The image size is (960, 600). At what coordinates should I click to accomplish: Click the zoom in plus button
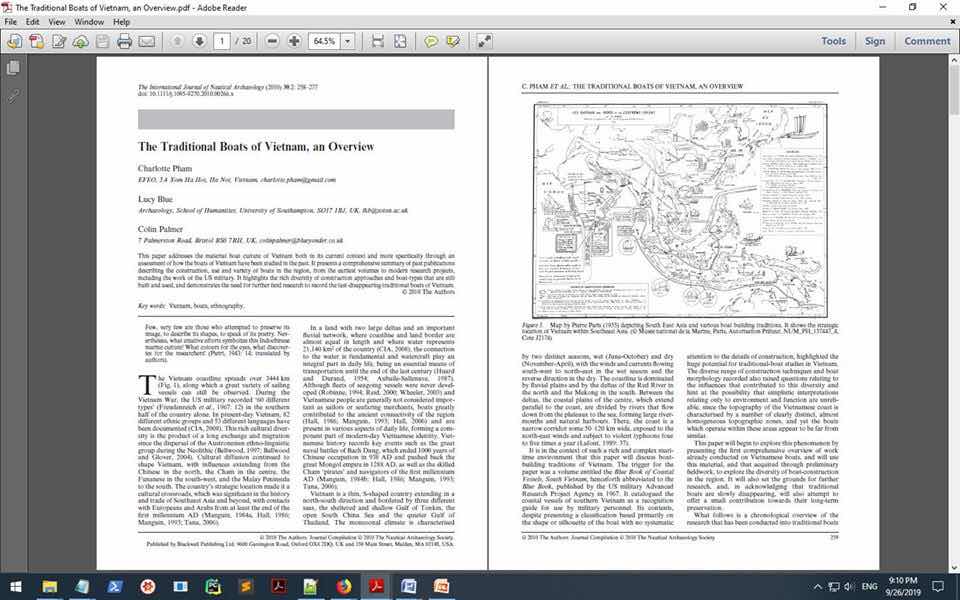[x=294, y=41]
